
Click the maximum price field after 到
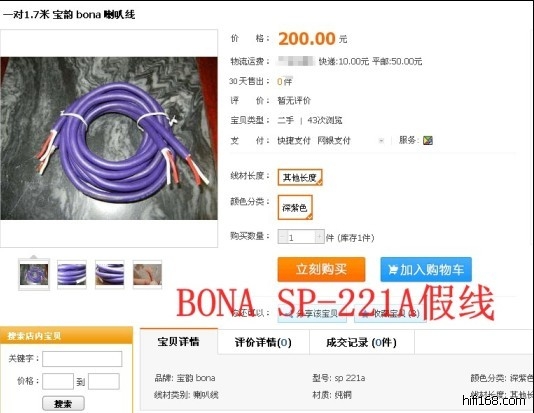click(x=104, y=381)
